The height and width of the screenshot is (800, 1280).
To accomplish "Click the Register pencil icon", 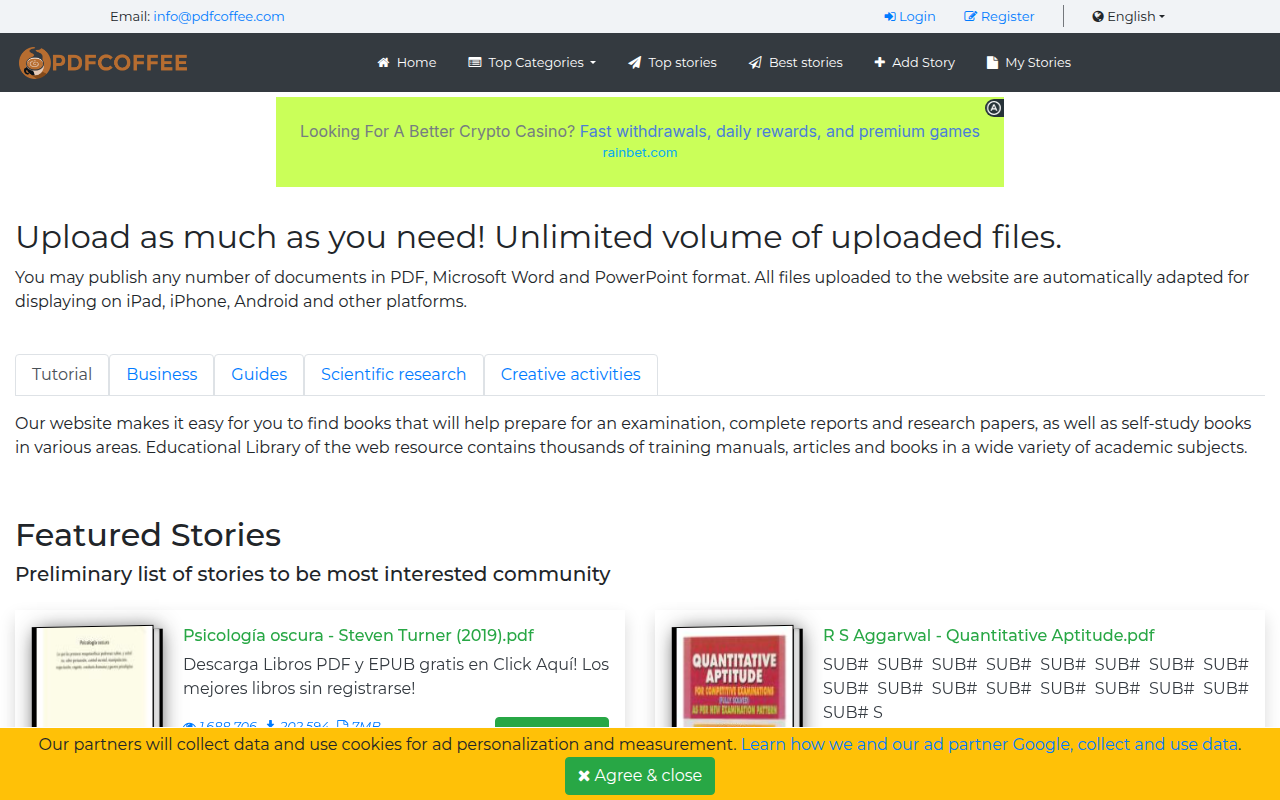I will tap(970, 16).
